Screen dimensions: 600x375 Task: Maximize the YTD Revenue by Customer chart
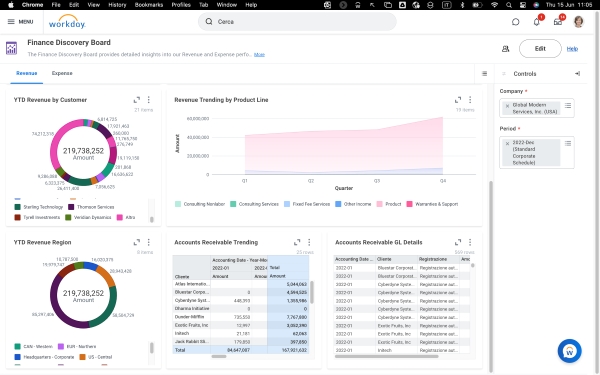tap(137, 100)
